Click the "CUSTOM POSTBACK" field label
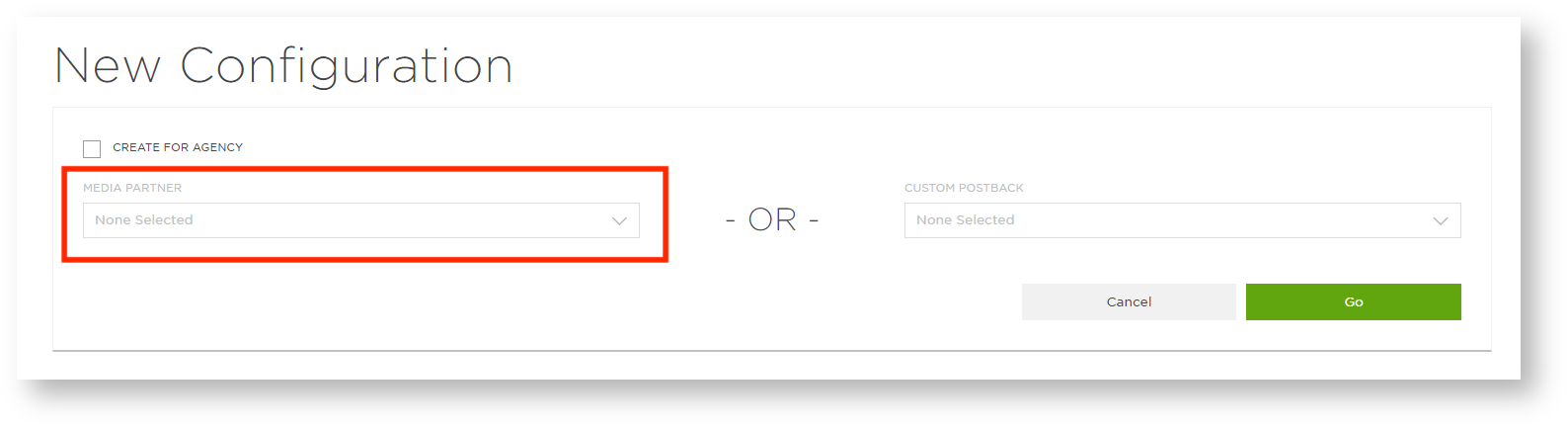 [964, 188]
